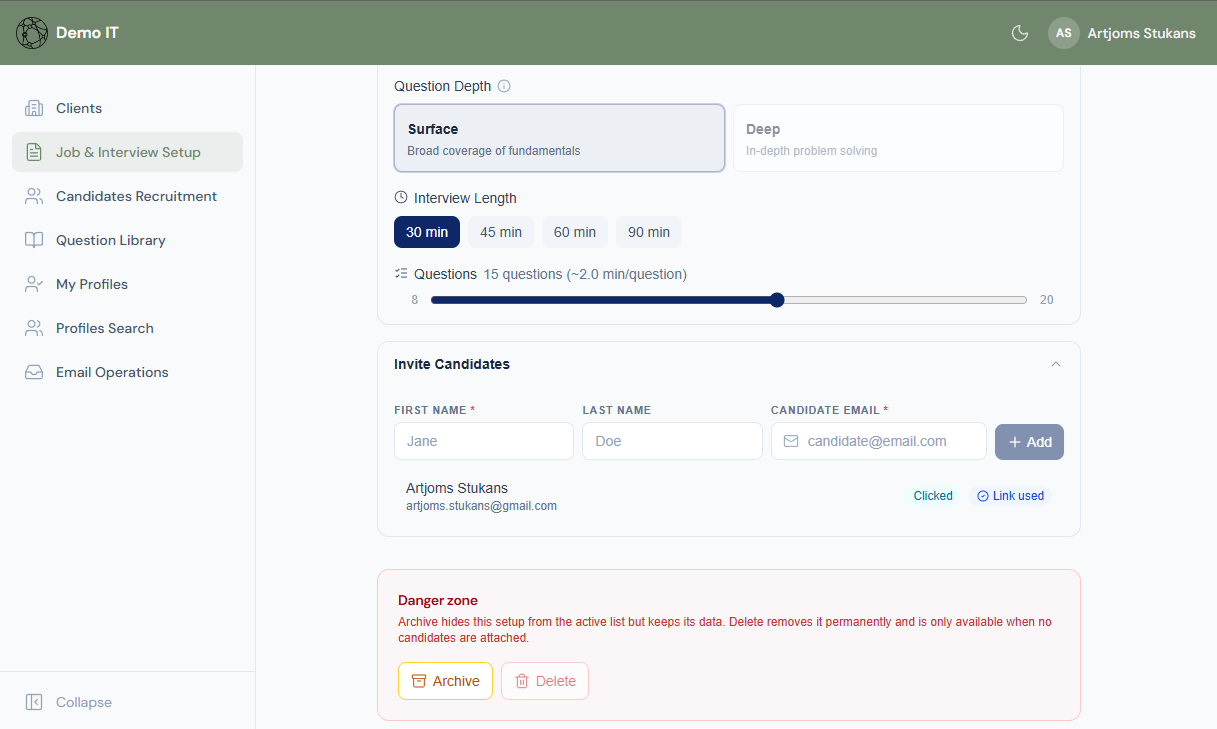
Task: Click the Clients building icon
Action: pos(34,108)
